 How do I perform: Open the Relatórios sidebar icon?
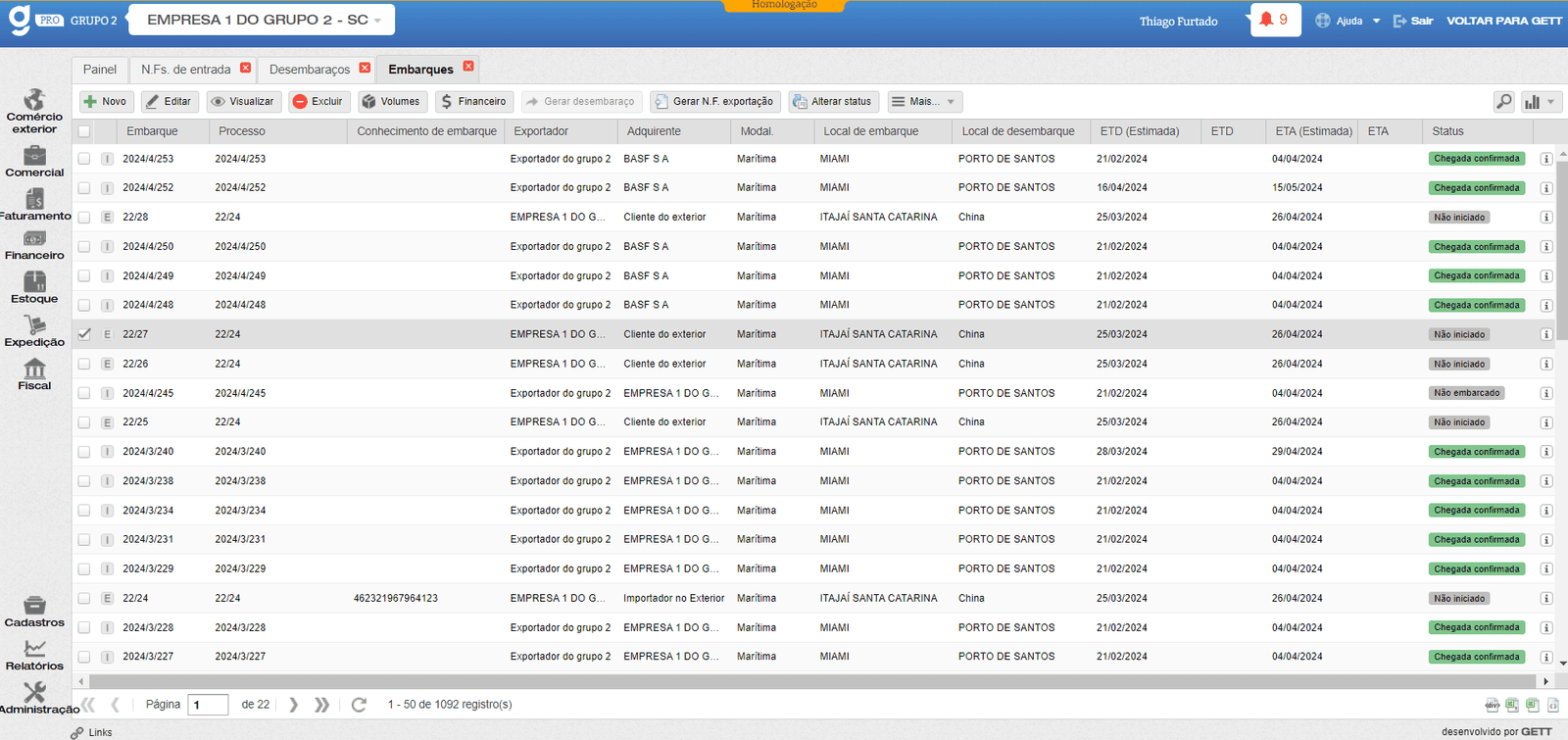click(x=34, y=655)
